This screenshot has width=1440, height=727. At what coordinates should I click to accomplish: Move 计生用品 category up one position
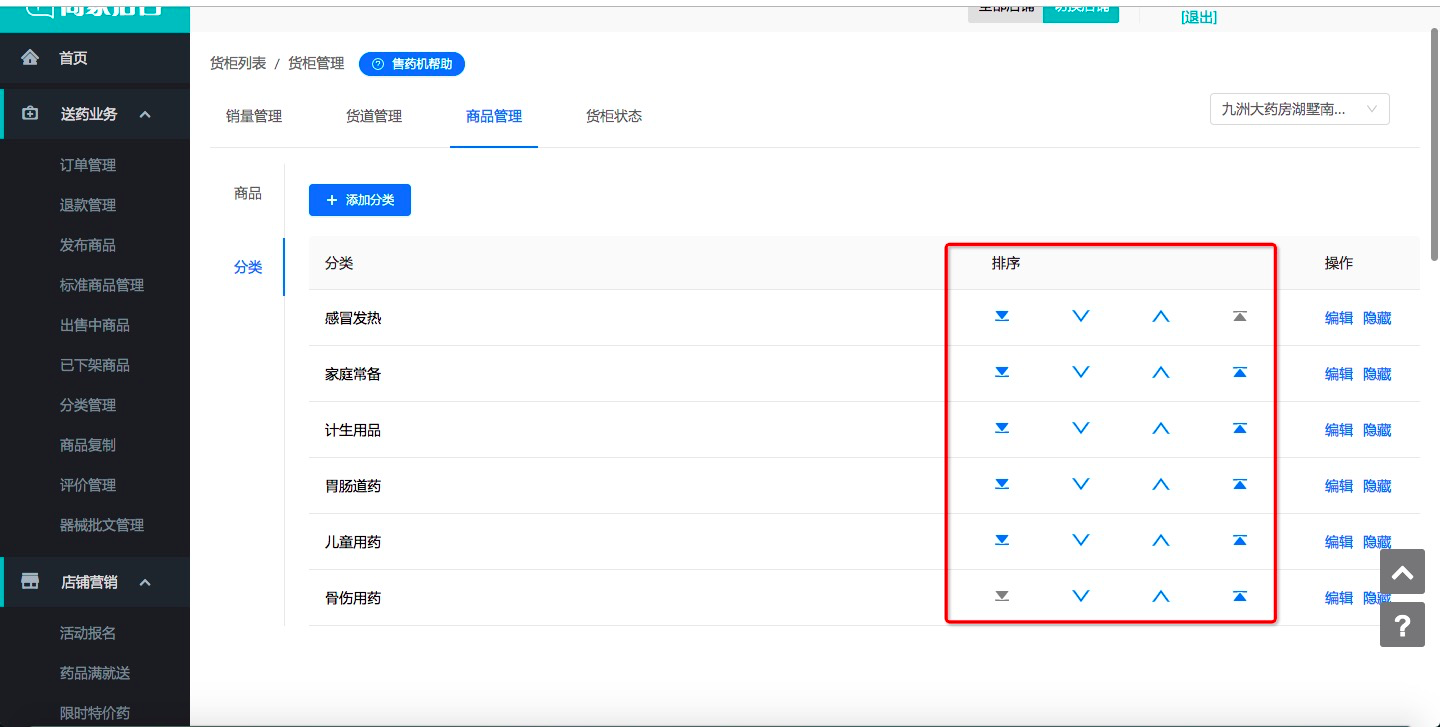[x=1160, y=429]
